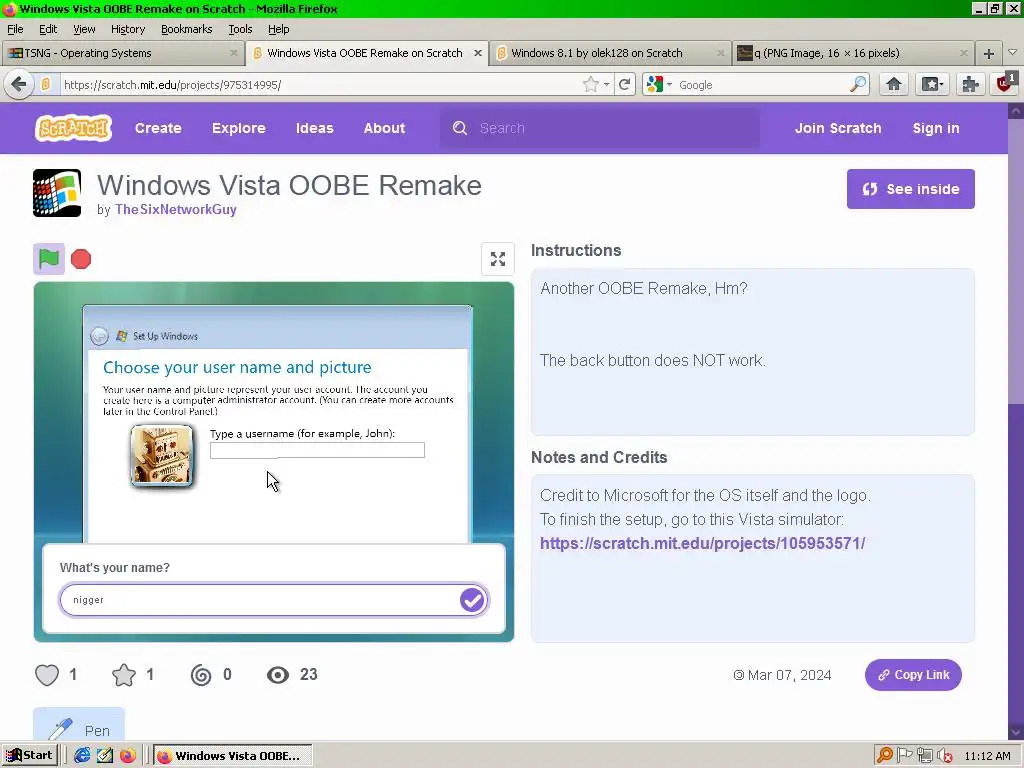This screenshot has height=768, width=1024.
Task: Submit answer with purple checkmark button
Action: click(x=472, y=600)
